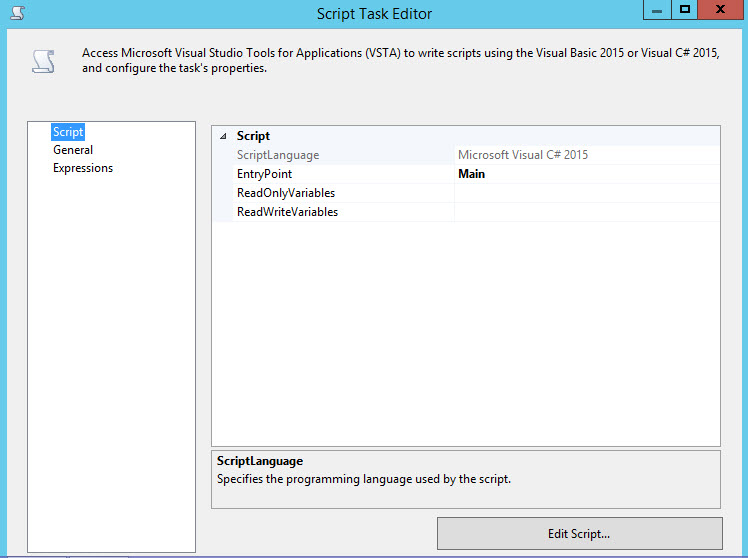The image size is (748, 558).
Task: Close the Script Task Editor window
Action: tap(720, 10)
